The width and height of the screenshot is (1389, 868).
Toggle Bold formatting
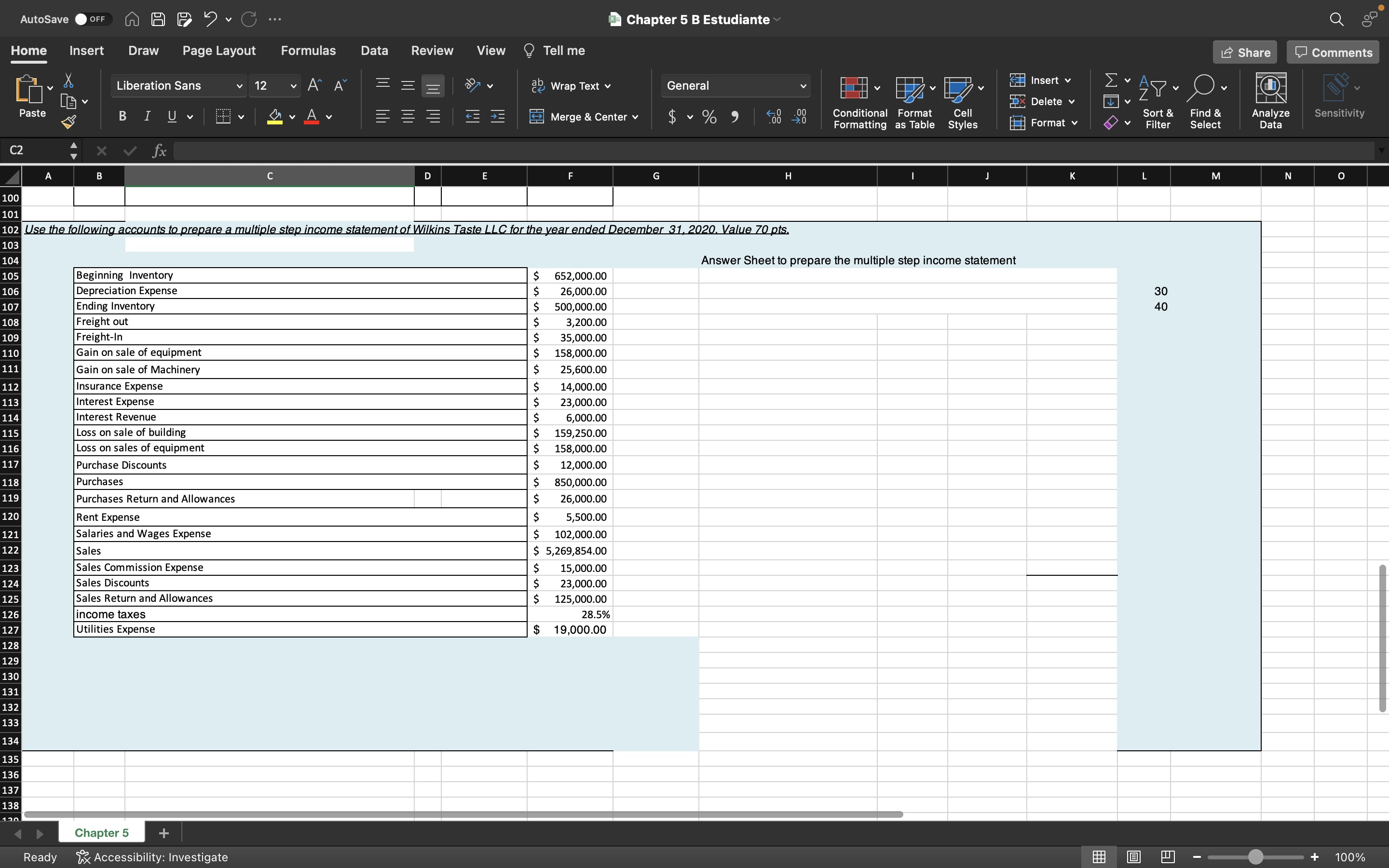pyautogui.click(x=122, y=117)
